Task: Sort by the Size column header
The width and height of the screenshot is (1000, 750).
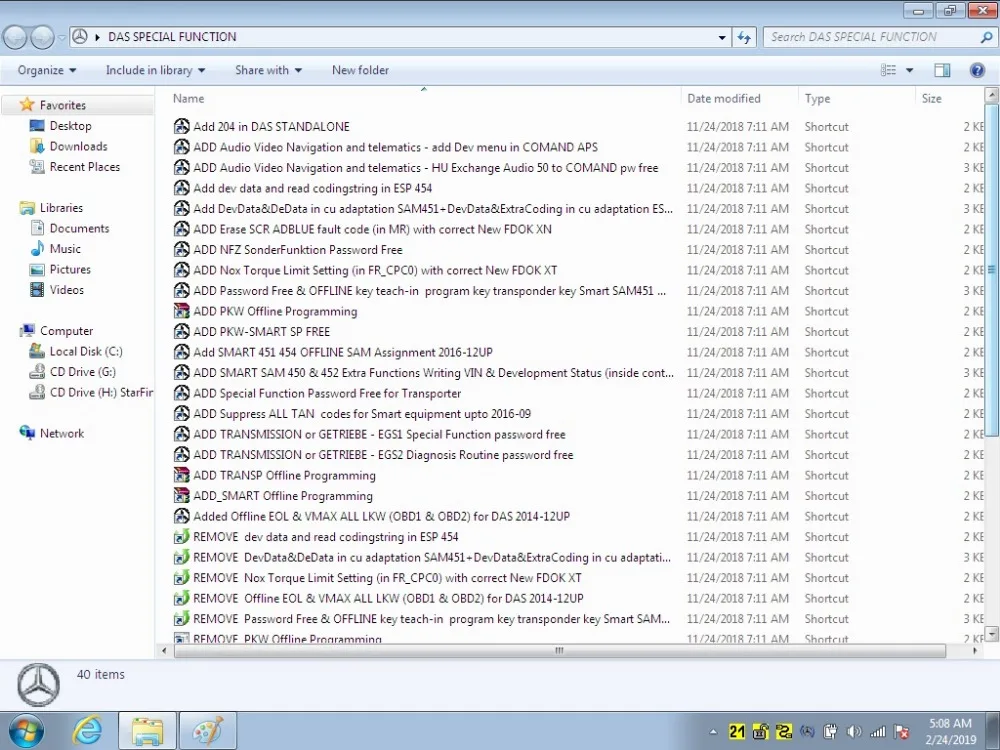Action: (x=931, y=98)
